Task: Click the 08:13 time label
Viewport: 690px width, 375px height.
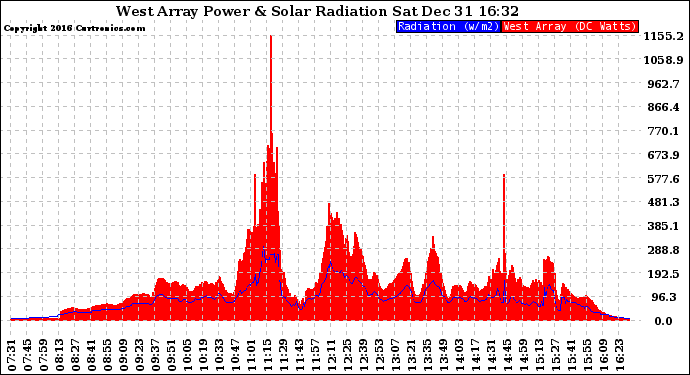Action: [60, 355]
